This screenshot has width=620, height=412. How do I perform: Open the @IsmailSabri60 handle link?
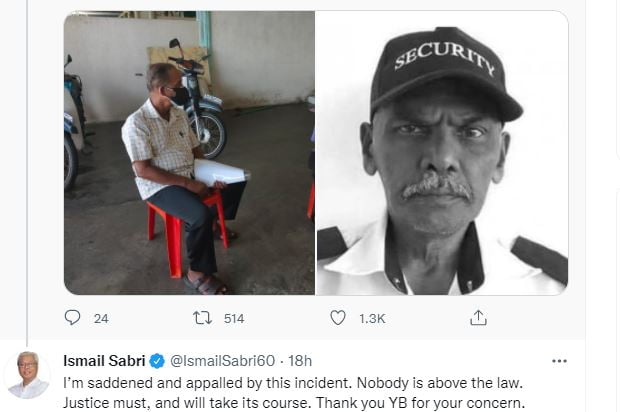219,361
